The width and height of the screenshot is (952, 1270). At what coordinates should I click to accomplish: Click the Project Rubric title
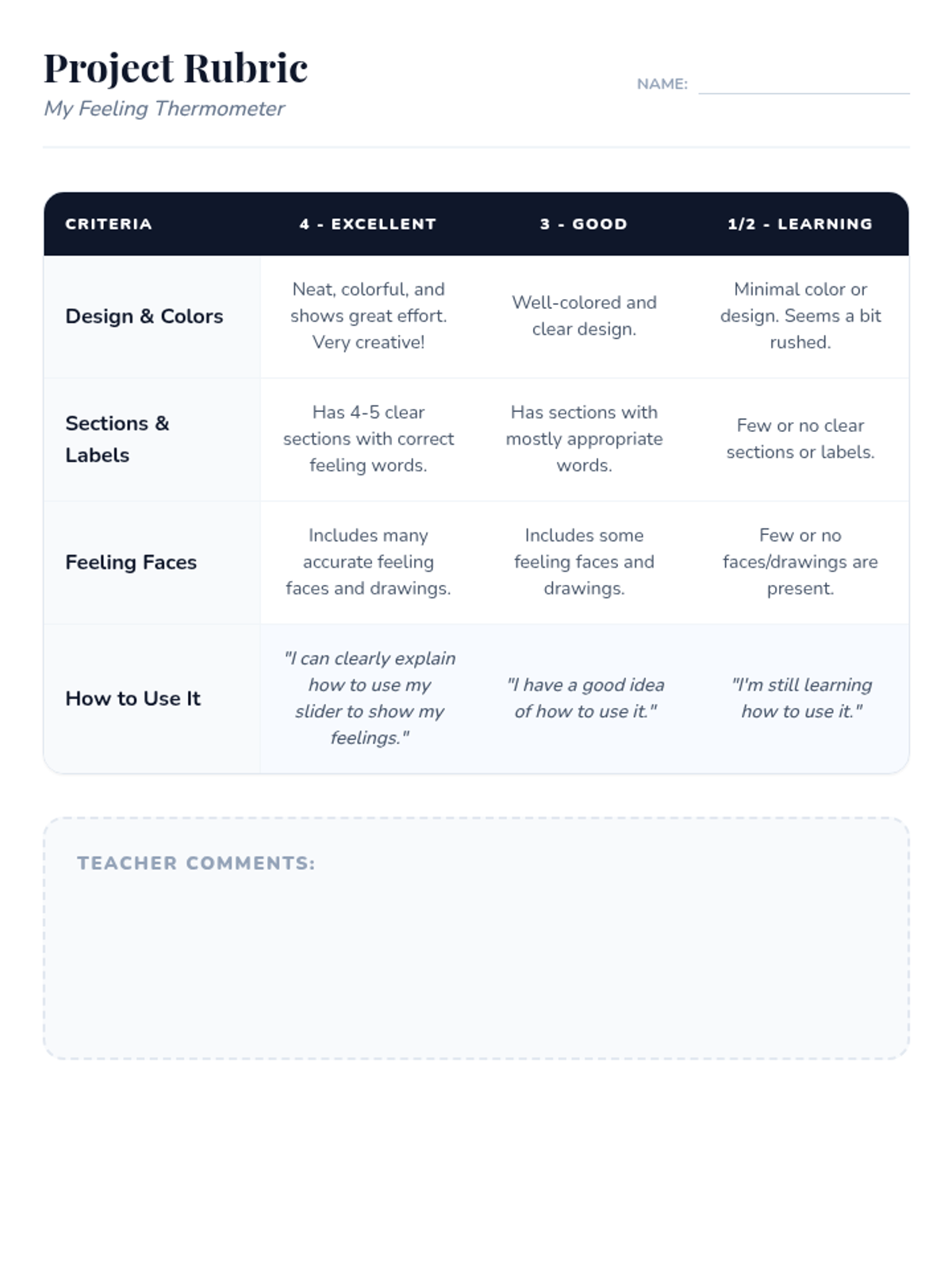point(175,67)
